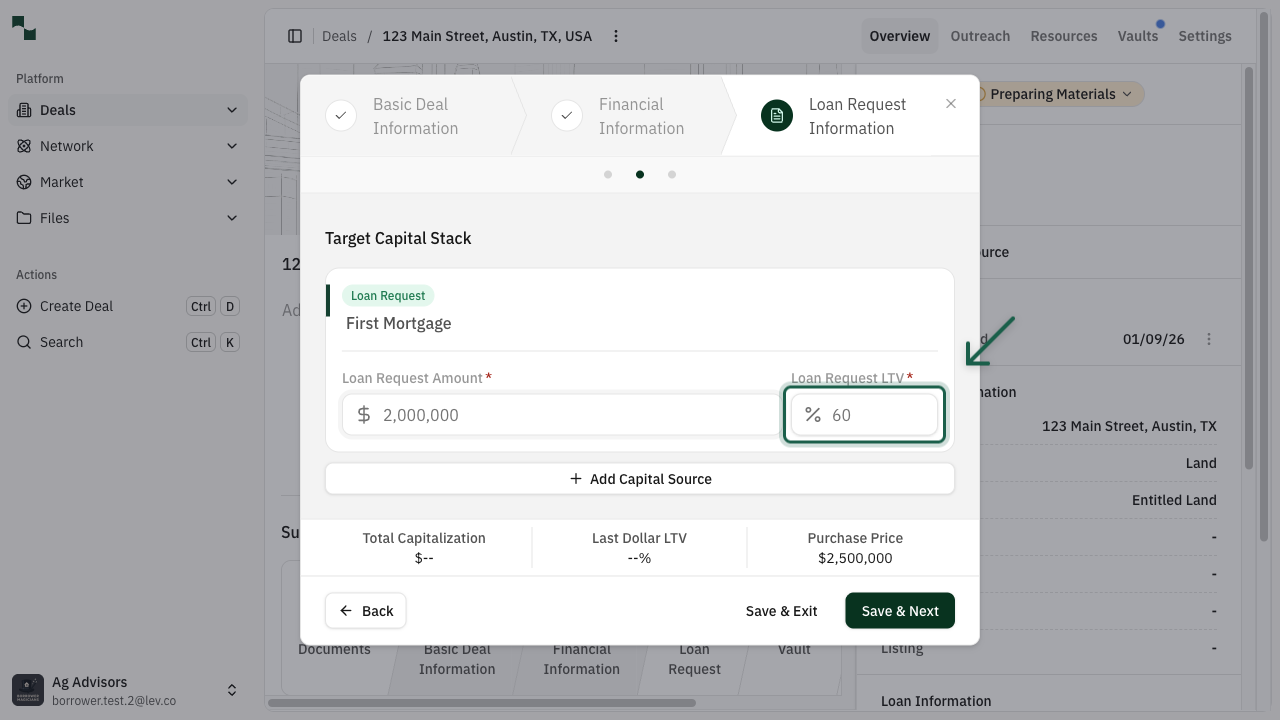Select the Deals icon in the sidebar
Viewport: 1280px width, 720px height.
(x=22, y=110)
